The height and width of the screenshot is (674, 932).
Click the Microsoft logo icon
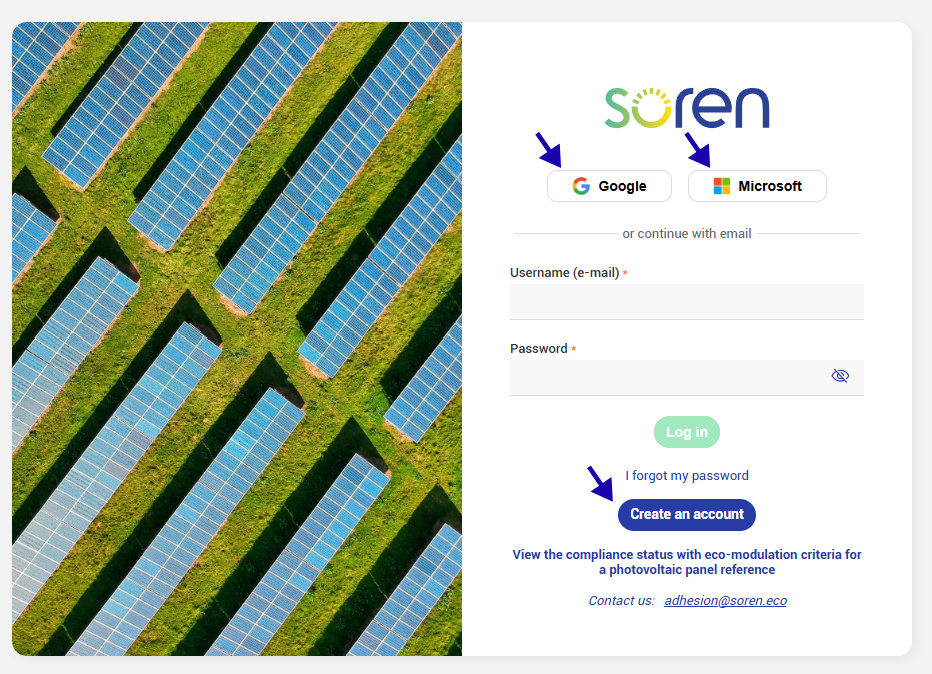(722, 186)
